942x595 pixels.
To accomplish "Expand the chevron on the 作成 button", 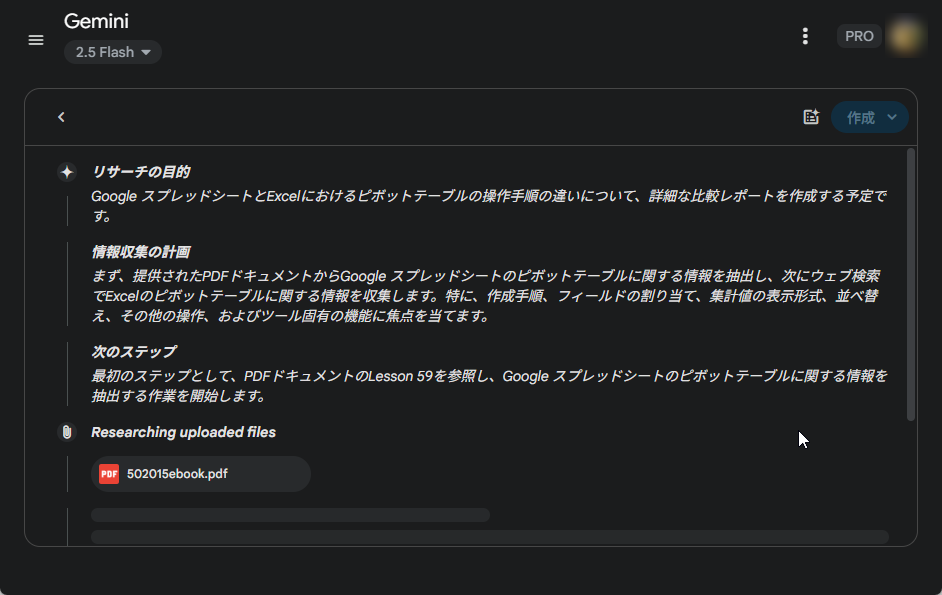I will pos(891,117).
